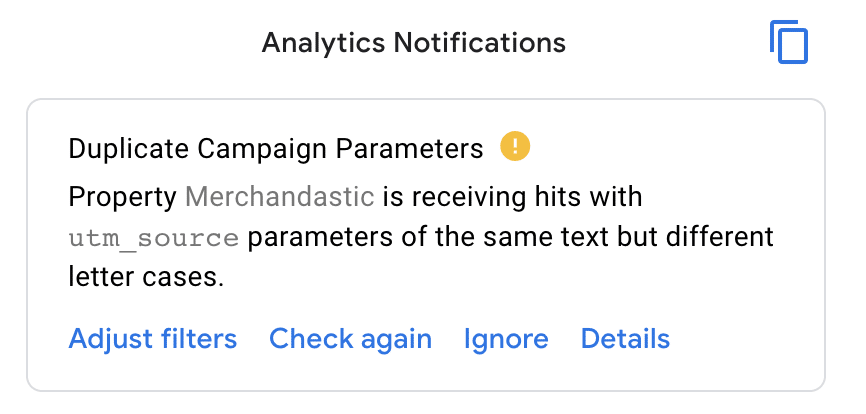Screen dimensions: 866x414
Task: Click the 'letter cases.' text
Action: [x=146, y=277]
